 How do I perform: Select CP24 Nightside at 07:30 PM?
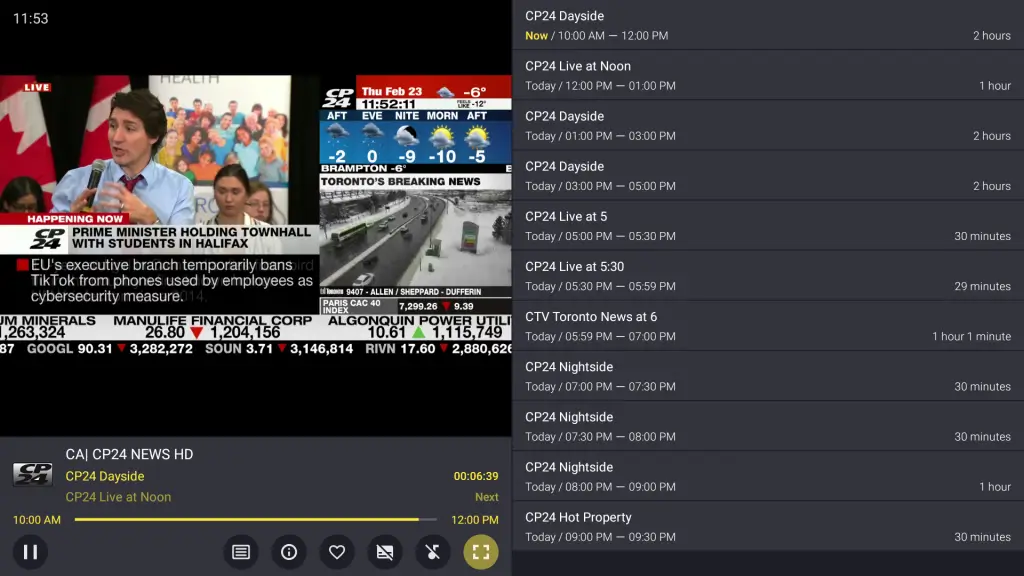[768, 426]
